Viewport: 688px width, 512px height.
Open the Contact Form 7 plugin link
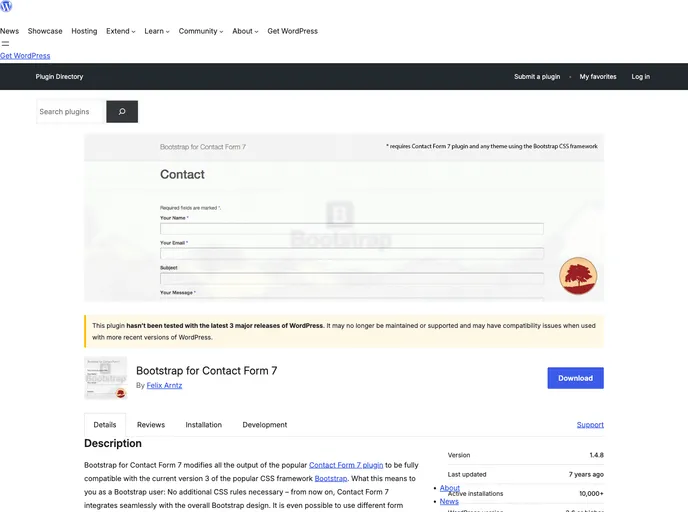click(346, 465)
